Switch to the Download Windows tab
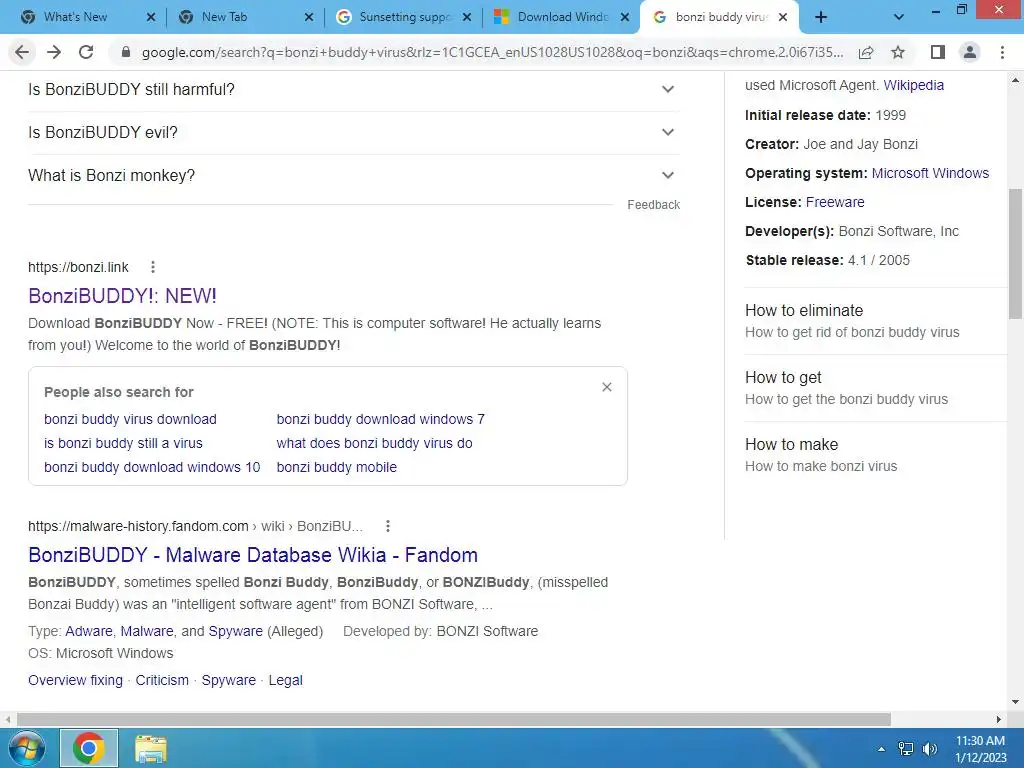 [561, 18]
